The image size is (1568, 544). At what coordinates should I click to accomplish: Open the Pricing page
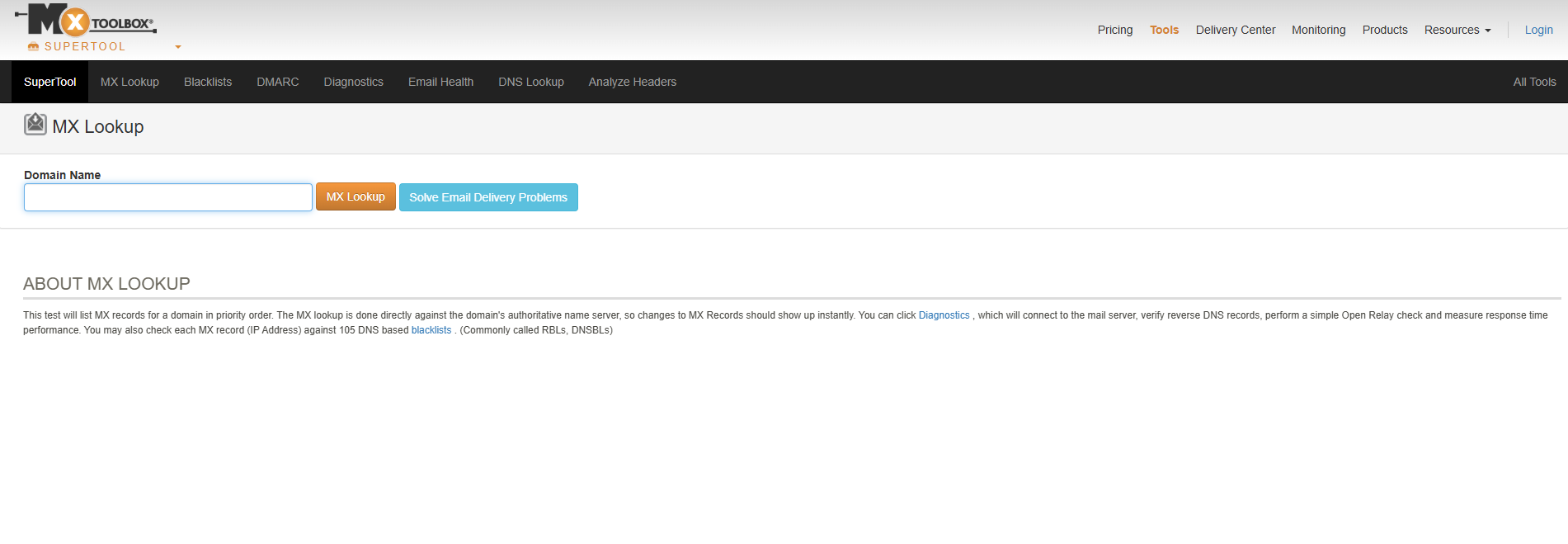1115,30
